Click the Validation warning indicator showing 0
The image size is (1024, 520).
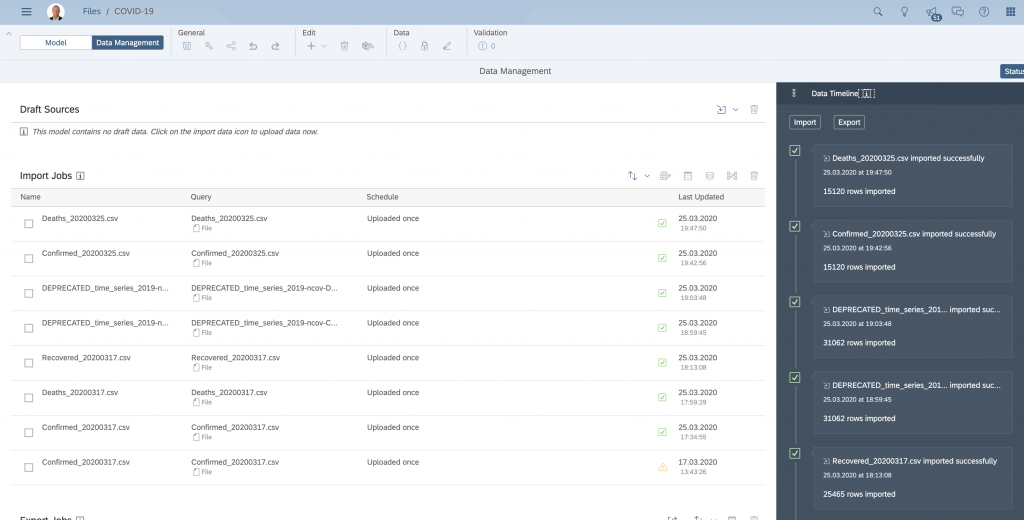click(x=487, y=46)
